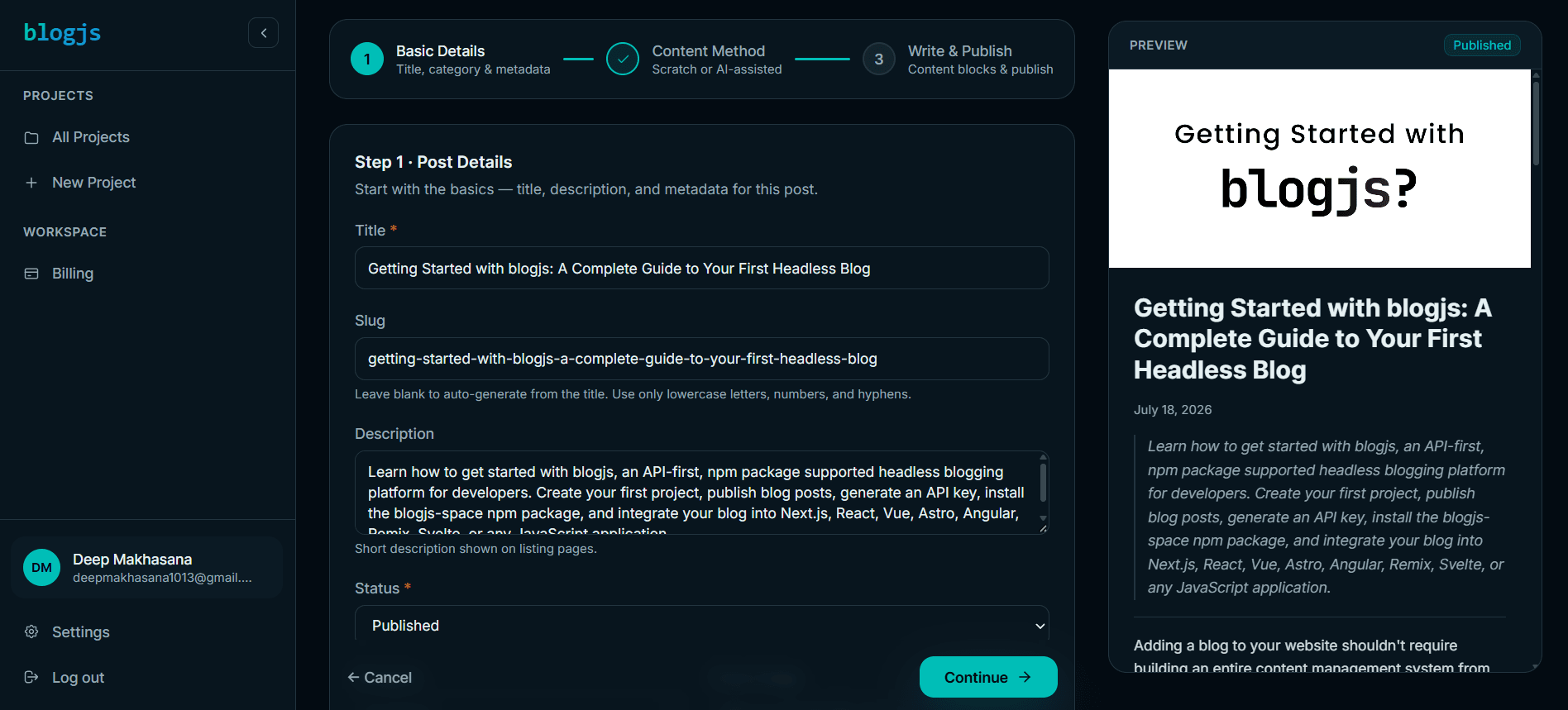The image size is (1568, 710).
Task: Click the arrow icon on Continue button
Action: [1025, 677]
